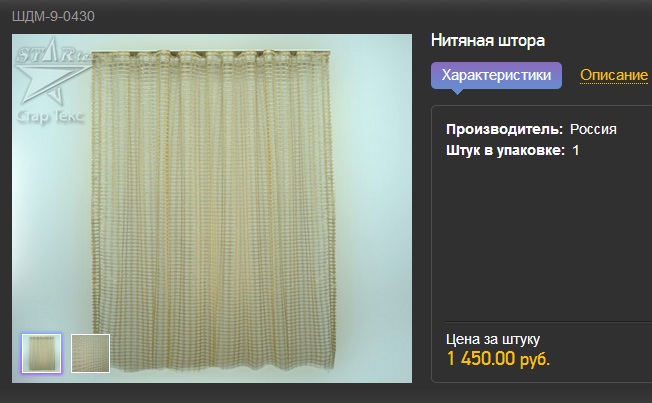
Task: Click the curtain rod in the photo
Action: [x=211, y=53]
